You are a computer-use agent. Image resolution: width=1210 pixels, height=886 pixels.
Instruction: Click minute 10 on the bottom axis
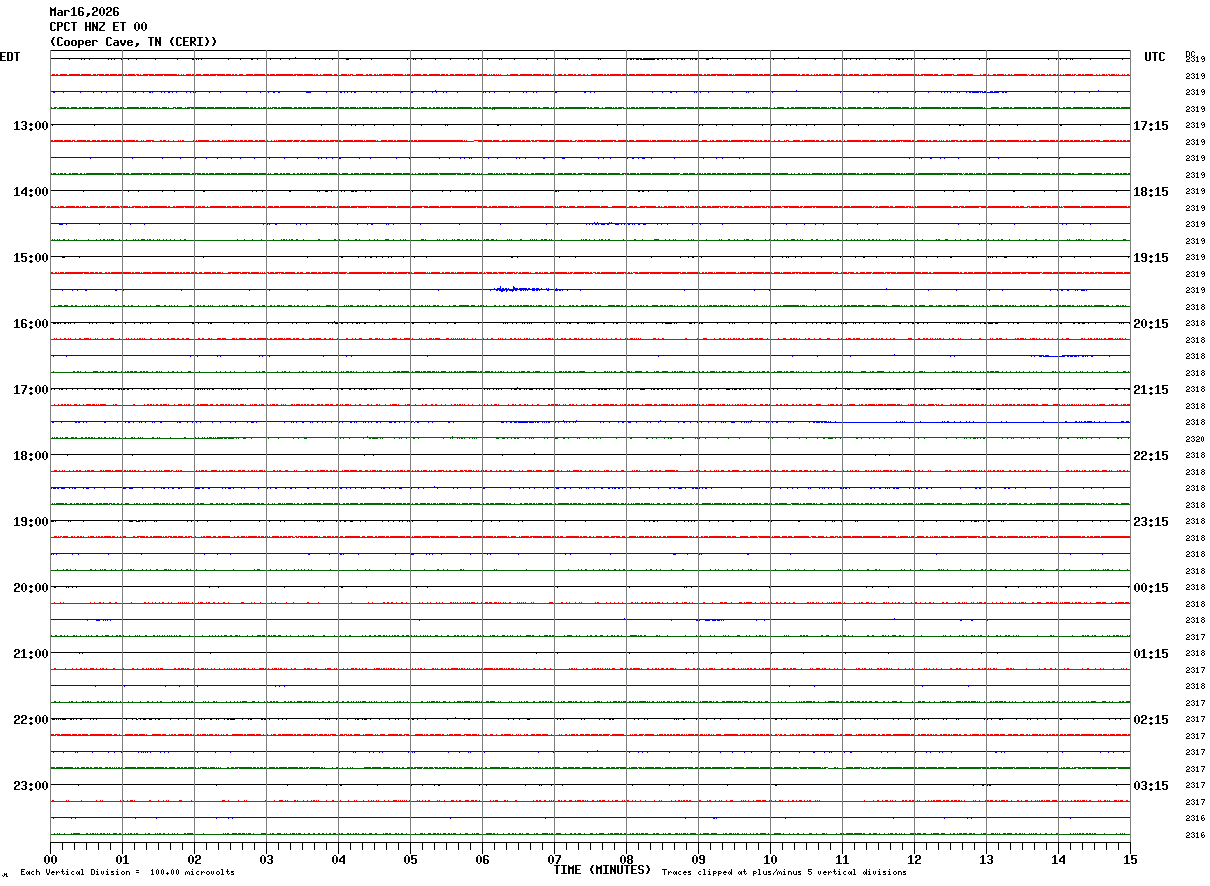click(x=770, y=859)
